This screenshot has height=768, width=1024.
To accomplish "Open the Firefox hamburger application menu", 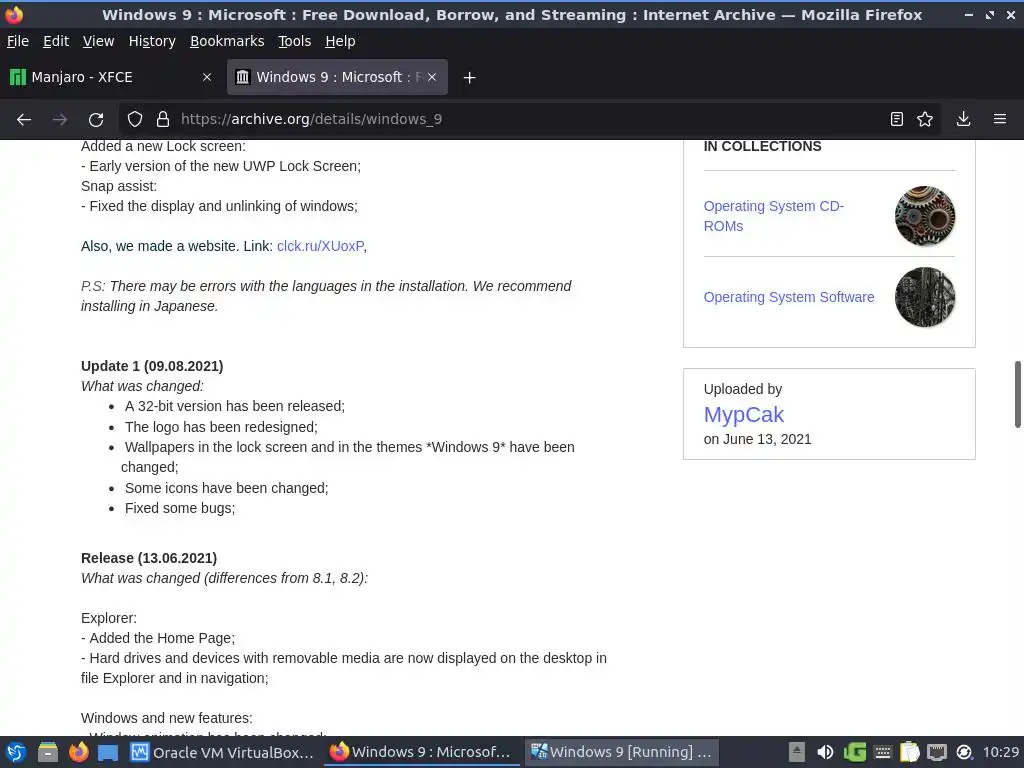I will coord(1000,120).
